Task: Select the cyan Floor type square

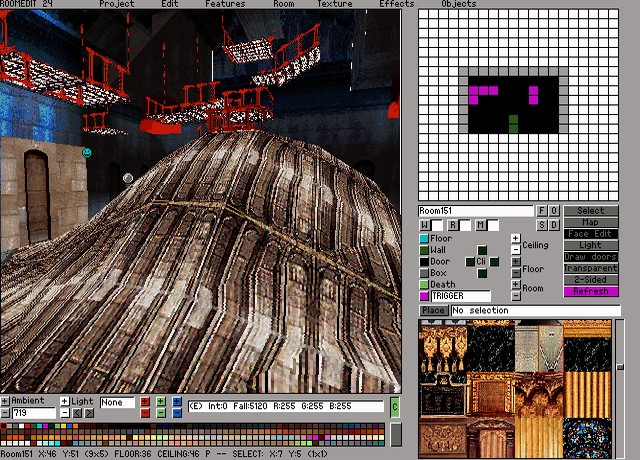Action: pyautogui.click(x=424, y=239)
